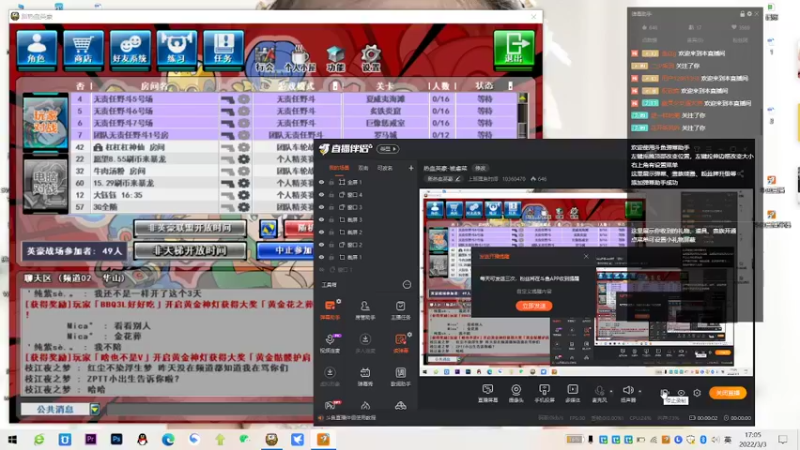Toggle visibility eye of 窗口 2 source
Image resolution: width=800 pixels, height=450 pixels.
[321, 244]
